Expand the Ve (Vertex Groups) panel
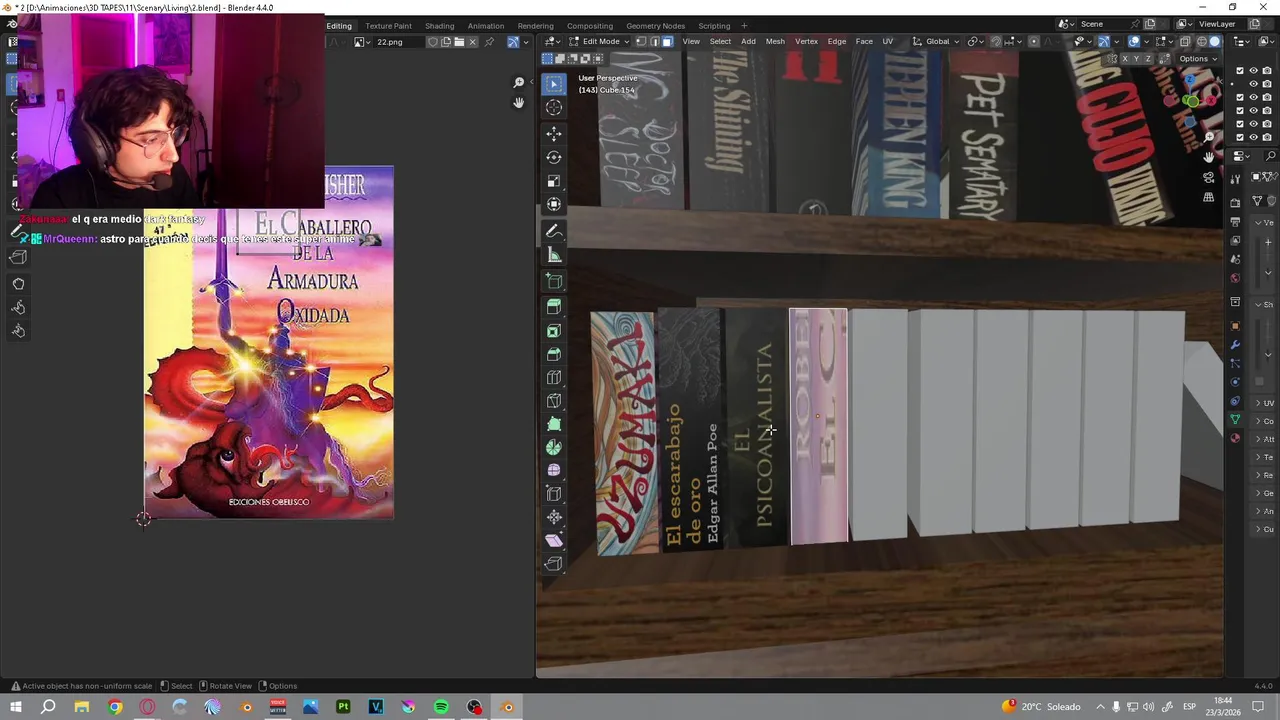This screenshot has width=1280, height=720. [x=1264, y=222]
